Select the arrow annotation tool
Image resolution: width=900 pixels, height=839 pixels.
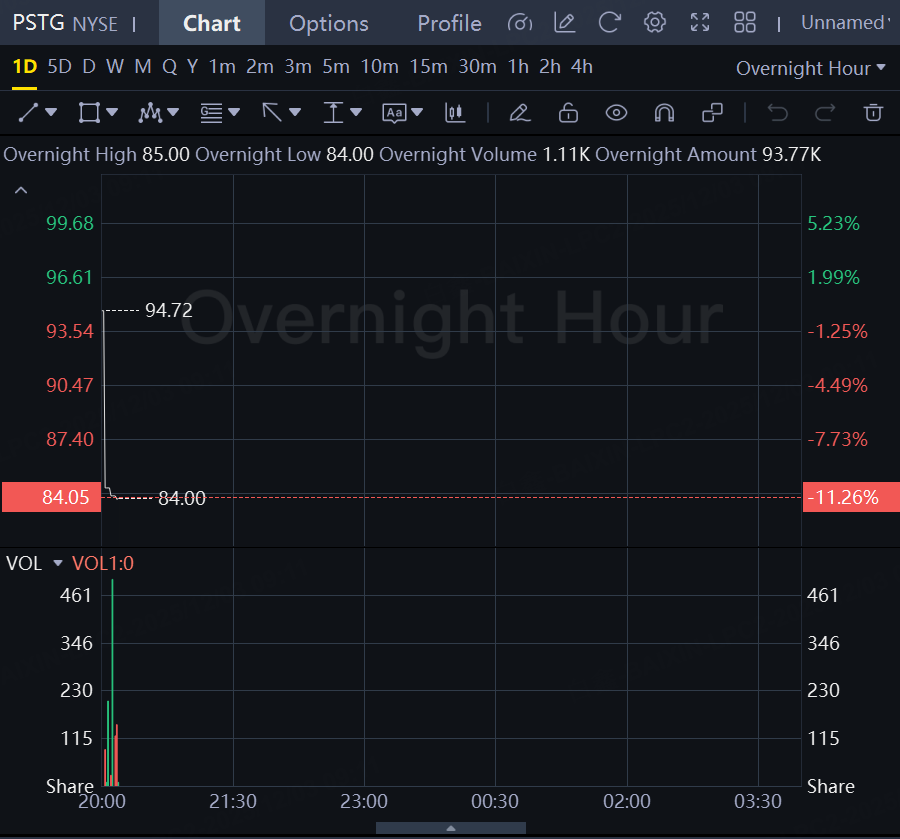point(272,112)
